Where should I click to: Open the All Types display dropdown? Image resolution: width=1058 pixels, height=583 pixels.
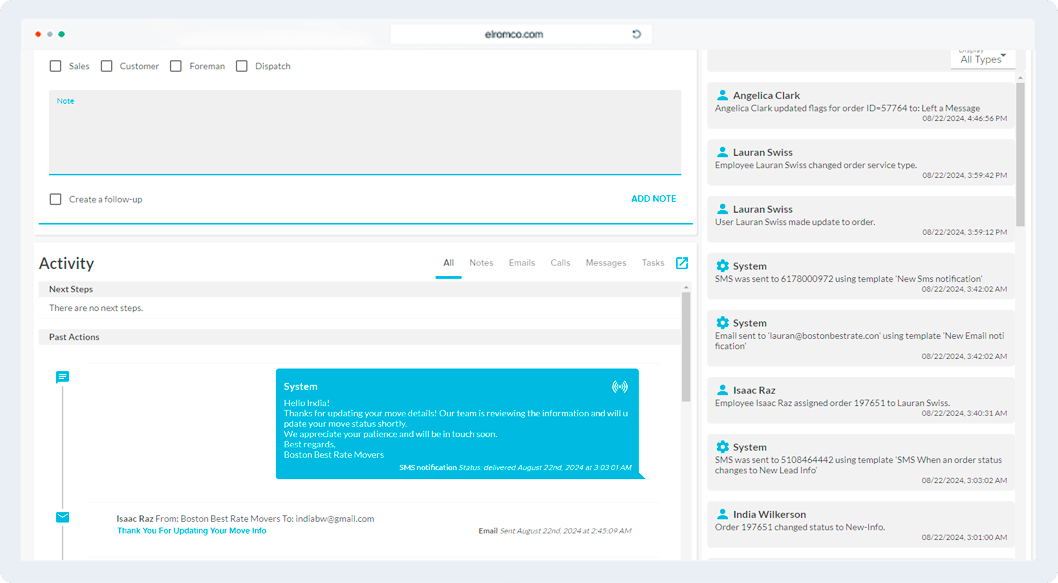[x=982, y=59]
